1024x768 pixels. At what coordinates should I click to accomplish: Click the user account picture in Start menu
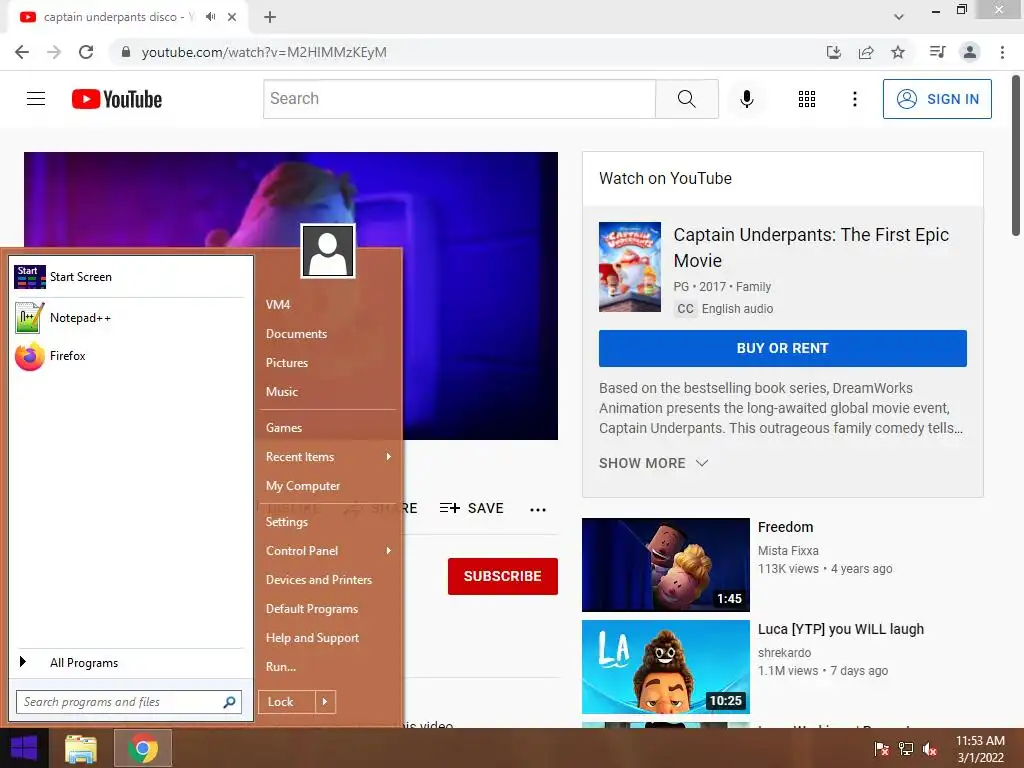328,251
